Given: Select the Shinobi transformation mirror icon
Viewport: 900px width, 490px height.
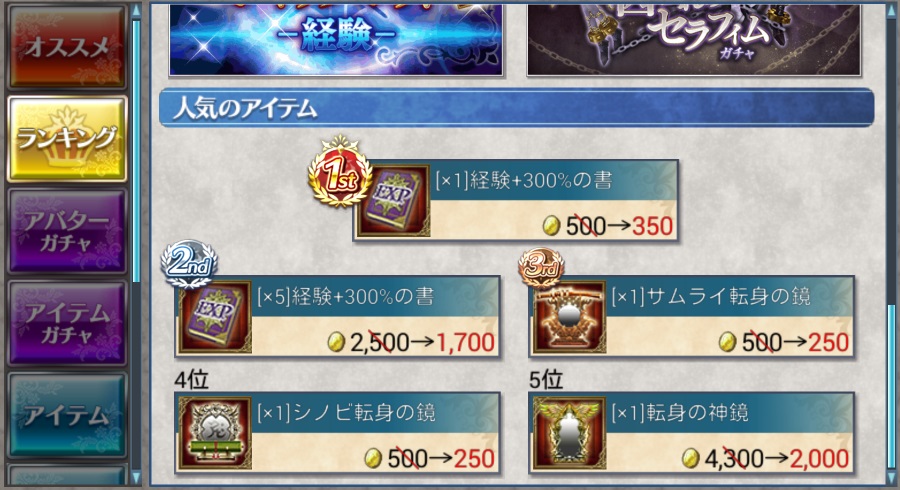Looking at the screenshot, I should [215, 433].
